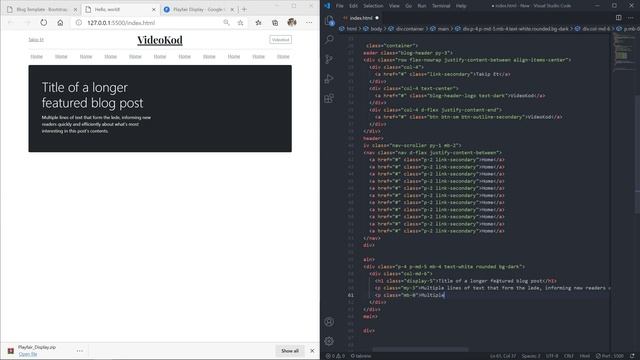The height and width of the screenshot is (360, 640).
Task: Select the index.html editor tab
Action: [361, 18]
